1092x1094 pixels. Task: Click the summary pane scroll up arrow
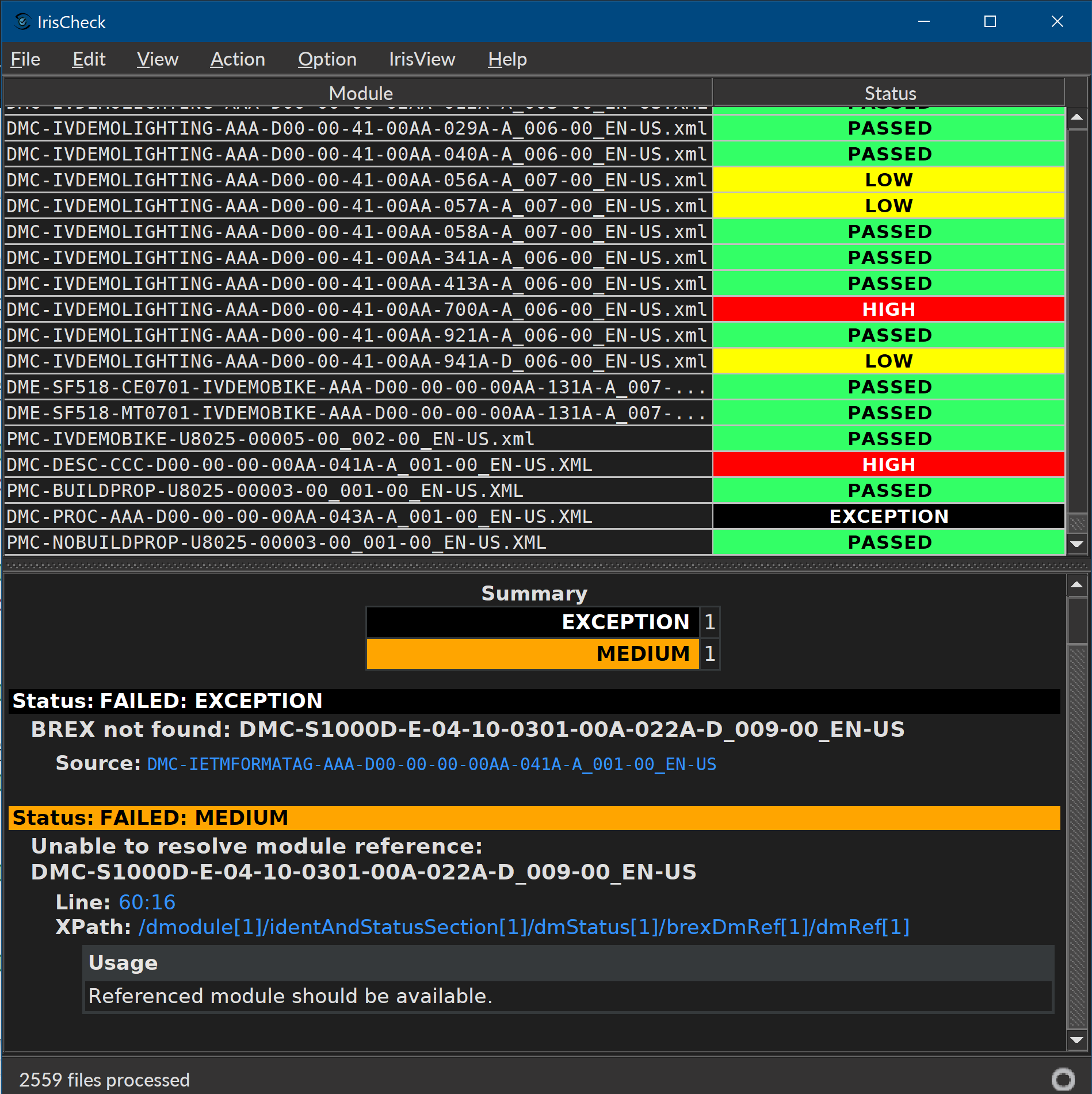pos(1076,585)
